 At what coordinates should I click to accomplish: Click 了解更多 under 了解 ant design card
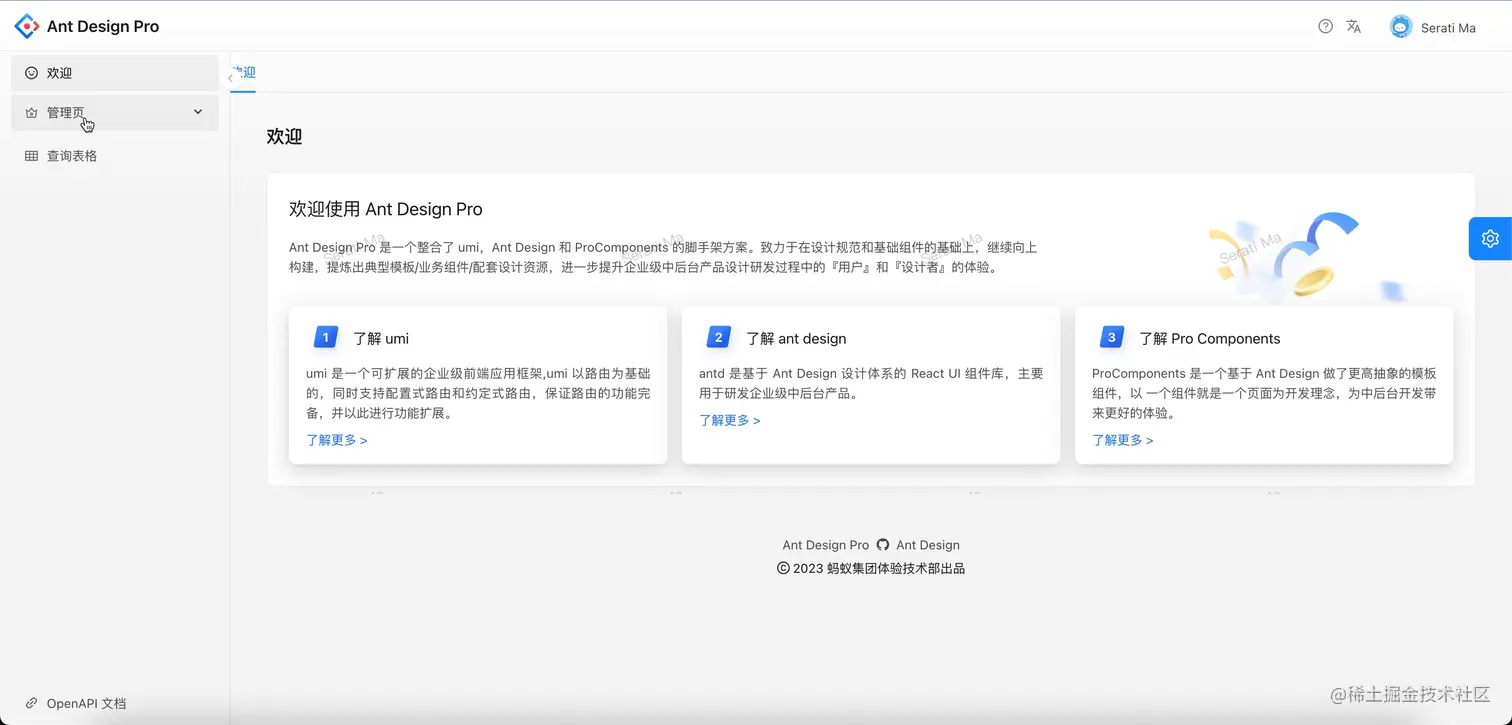pyautogui.click(x=730, y=420)
